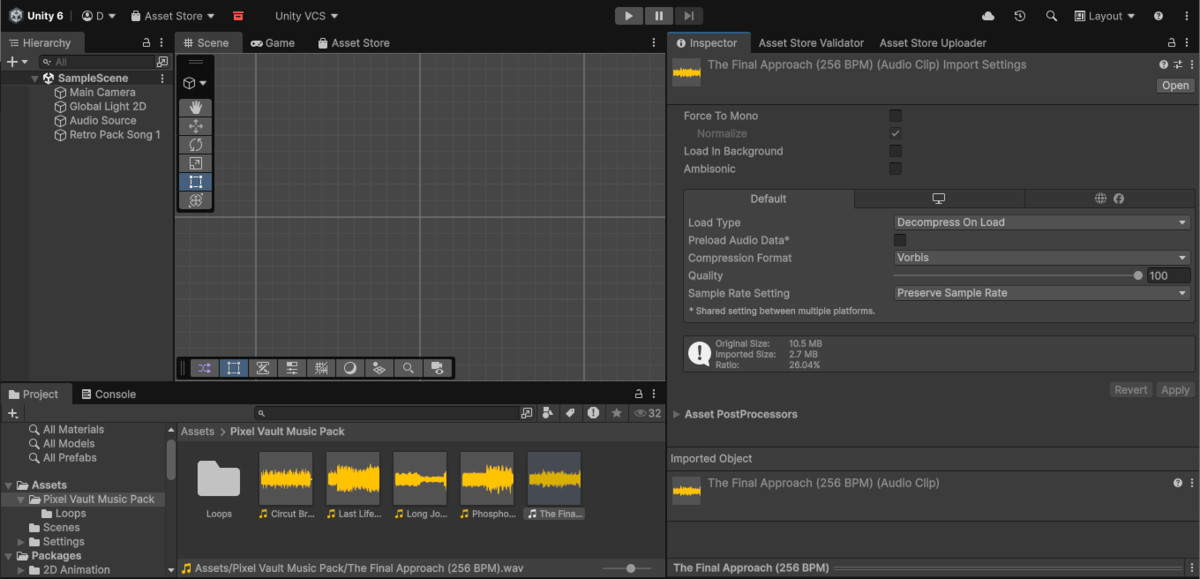Select the desktop platform settings tab

click(x=939, y=198)
